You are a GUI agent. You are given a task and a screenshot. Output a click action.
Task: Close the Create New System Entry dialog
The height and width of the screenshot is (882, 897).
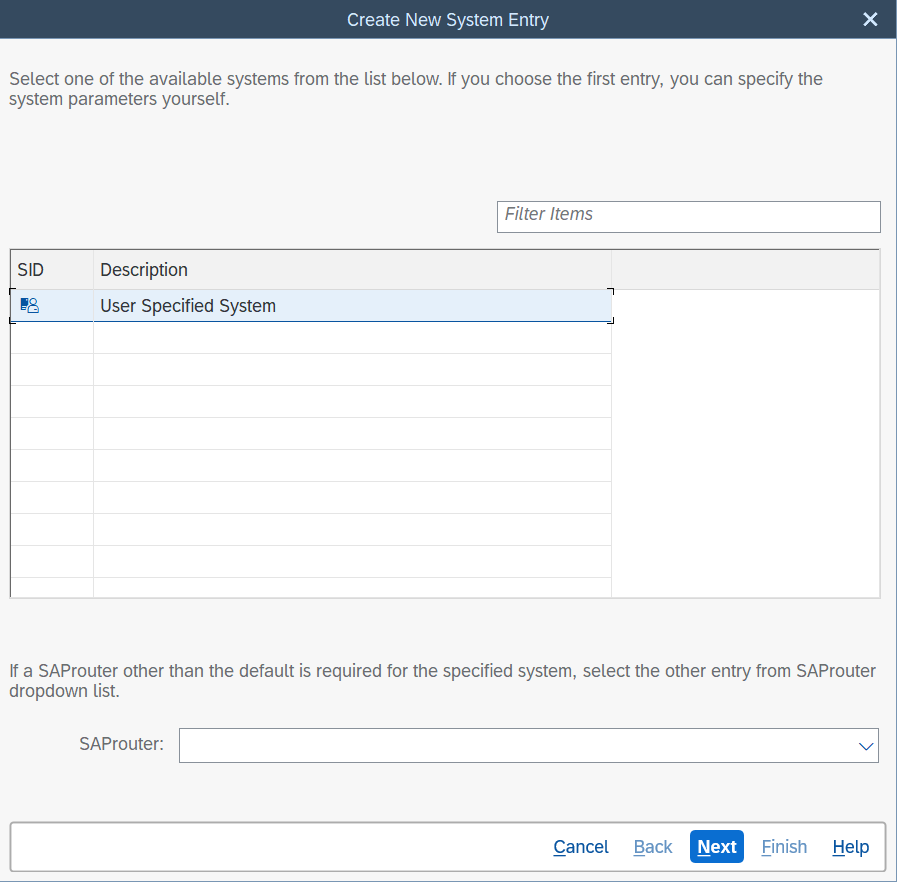(x=870, y=19)
